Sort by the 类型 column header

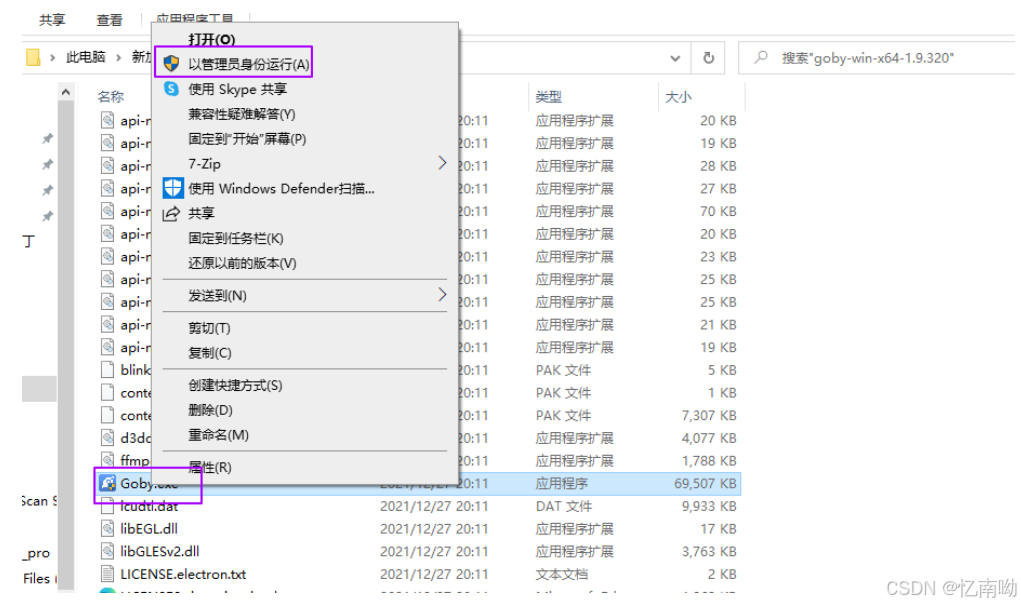tap(548, 97)
